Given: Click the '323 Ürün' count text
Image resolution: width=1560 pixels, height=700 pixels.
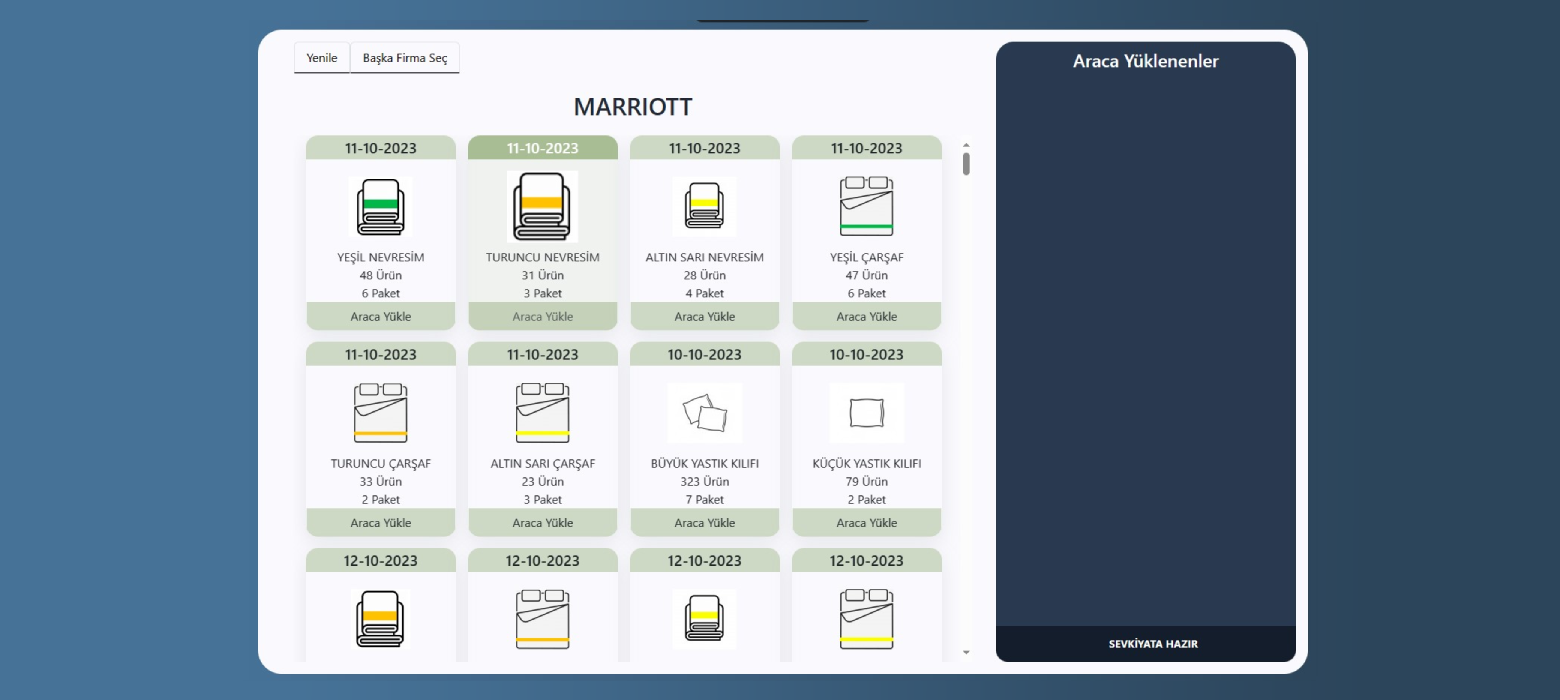Looking at the screenshot, I should click(x=705, y=481).
